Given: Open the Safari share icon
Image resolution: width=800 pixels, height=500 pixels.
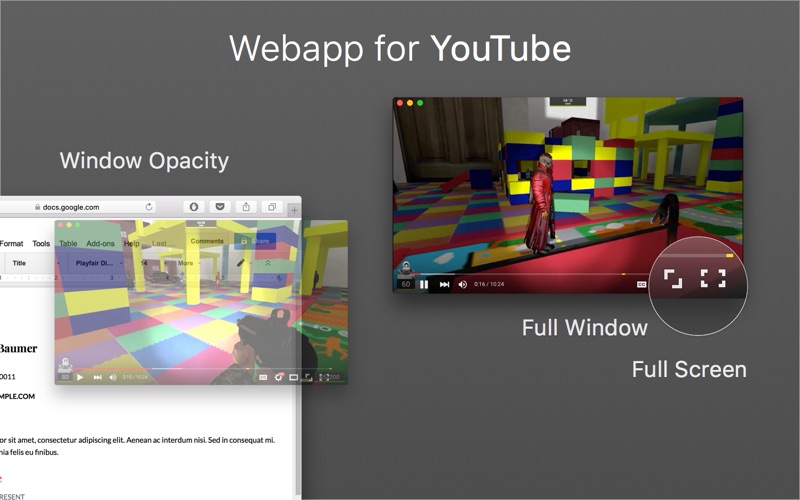Looking at the screenshot, I should point(246,207).
